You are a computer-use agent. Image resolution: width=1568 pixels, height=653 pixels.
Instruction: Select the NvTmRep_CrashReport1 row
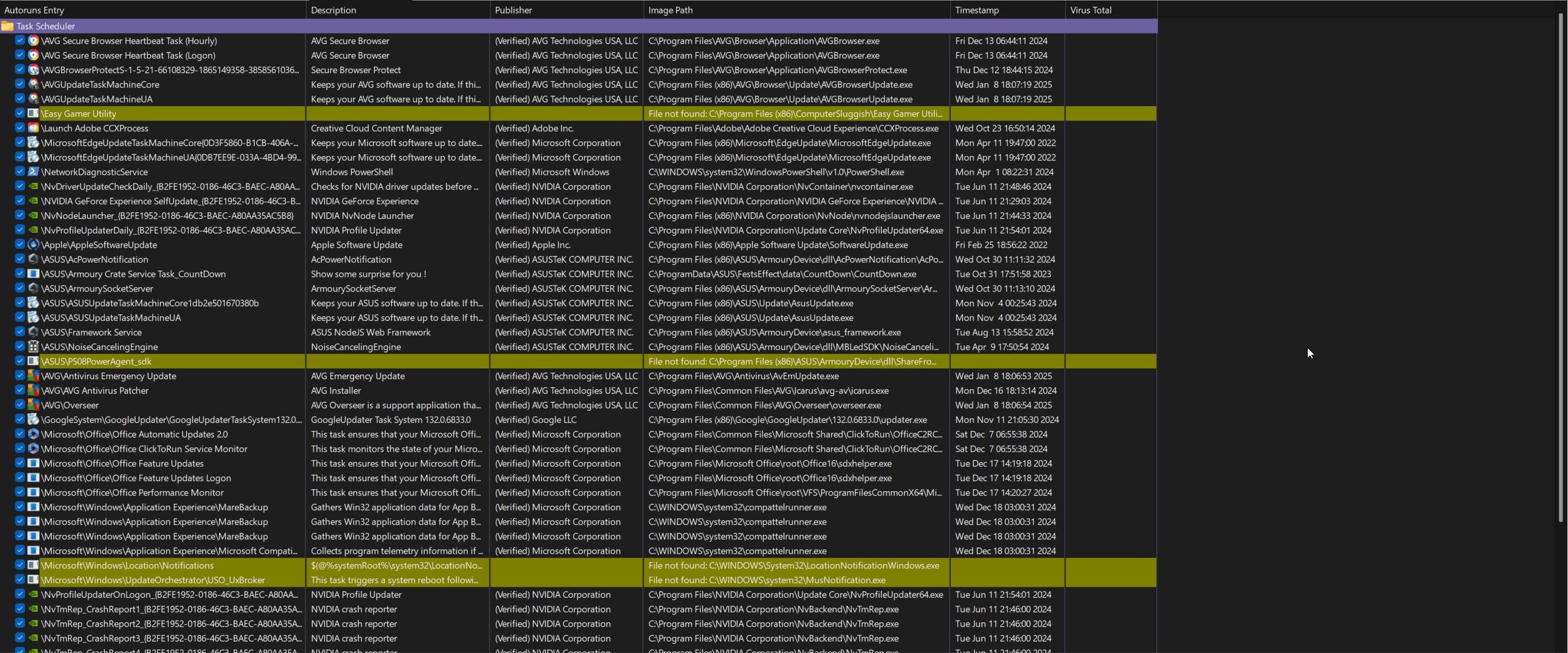(579, 609)
